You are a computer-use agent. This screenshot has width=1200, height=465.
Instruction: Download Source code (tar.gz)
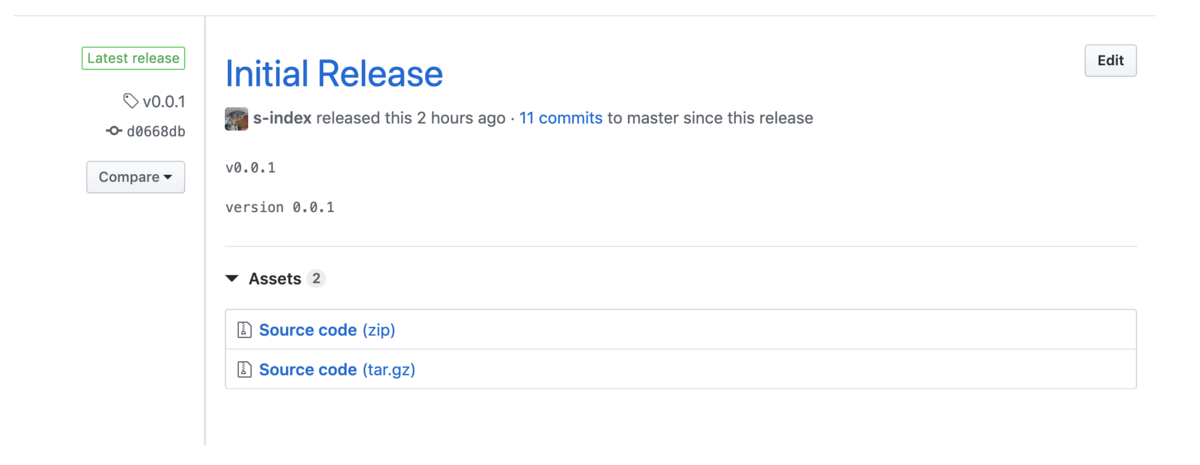tap(337, 370)
